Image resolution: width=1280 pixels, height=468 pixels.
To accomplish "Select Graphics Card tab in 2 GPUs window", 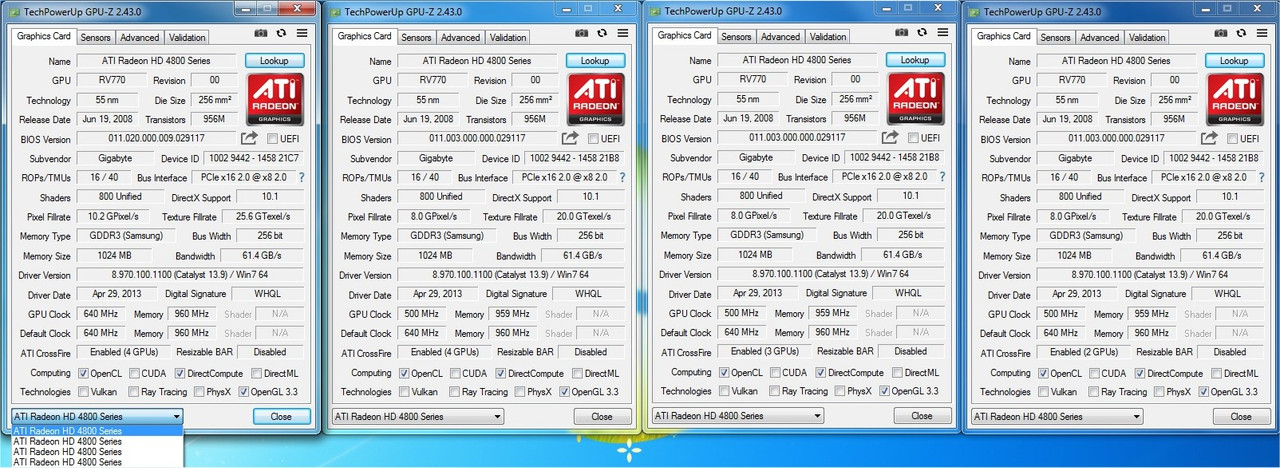I will pos(1003,36).
